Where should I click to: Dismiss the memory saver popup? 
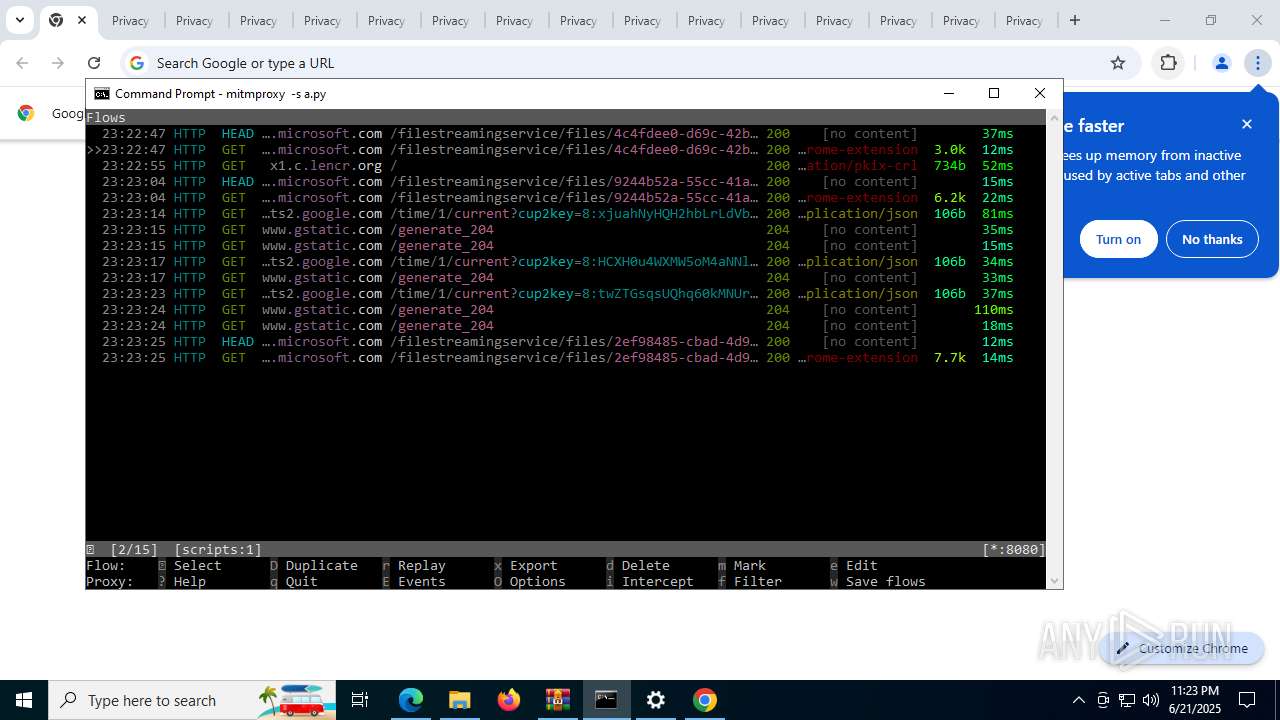point(1247,124)
